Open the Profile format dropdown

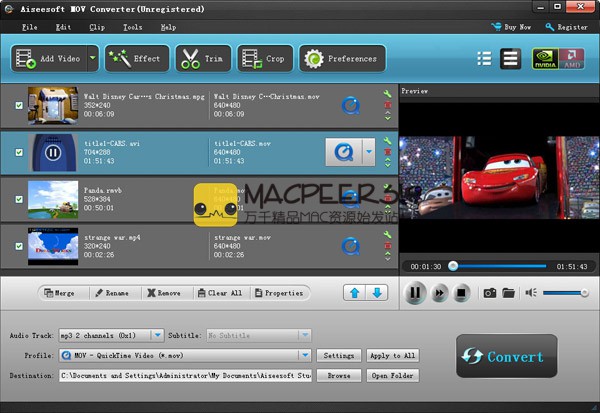click(x=304, y=355)
